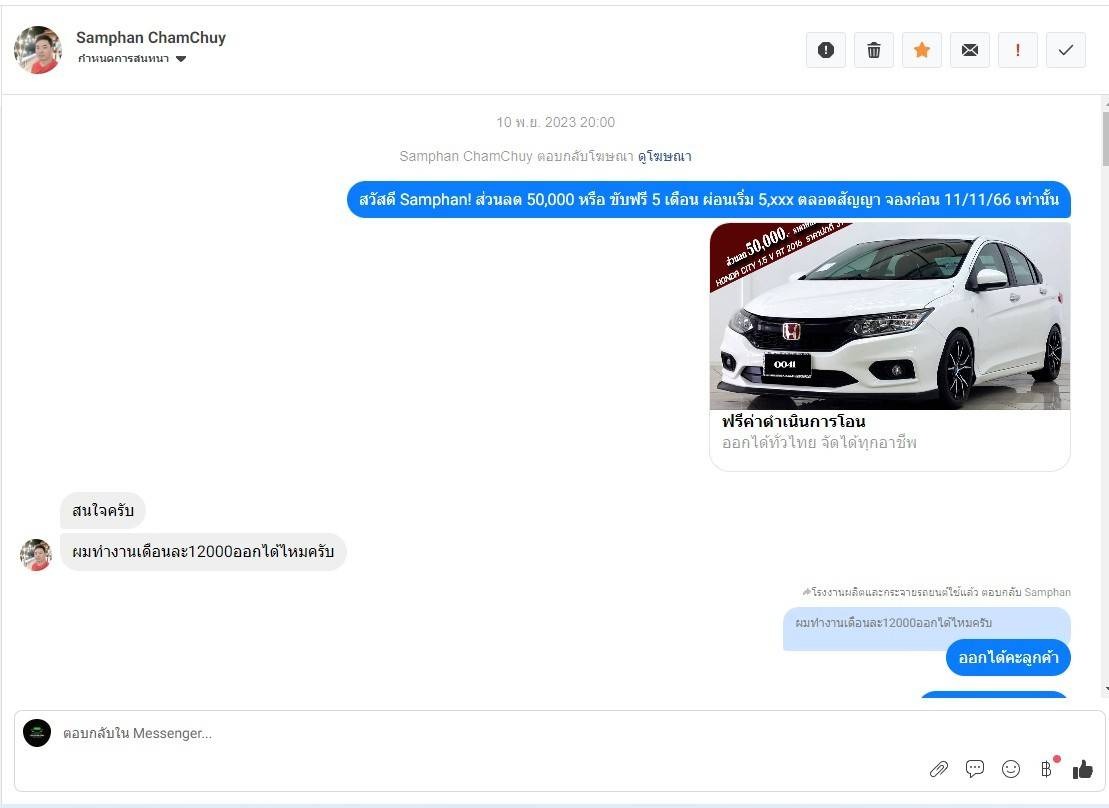This screenshot has height=808, width=1109.
Task: Send a thumbs-up like
Action: click(x=1082, y=769)
